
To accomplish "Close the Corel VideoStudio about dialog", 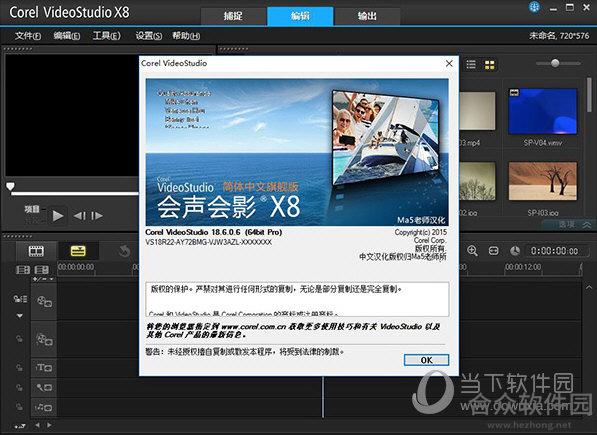I will [449, 63].
